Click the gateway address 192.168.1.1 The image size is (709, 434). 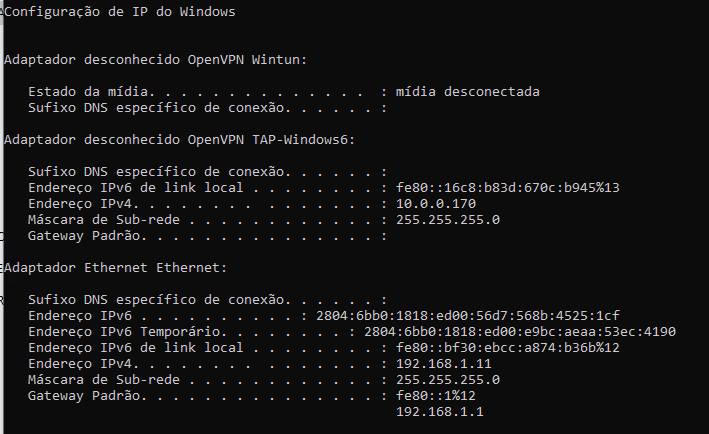tap(440, 412)
